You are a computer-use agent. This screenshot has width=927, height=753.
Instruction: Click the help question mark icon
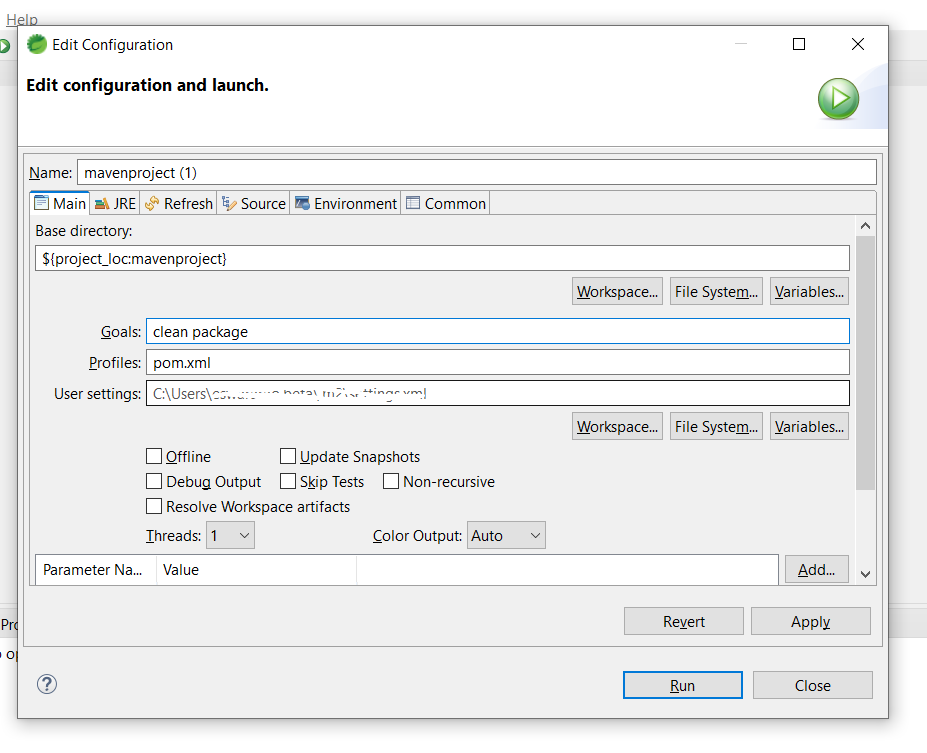pos(47,684)
